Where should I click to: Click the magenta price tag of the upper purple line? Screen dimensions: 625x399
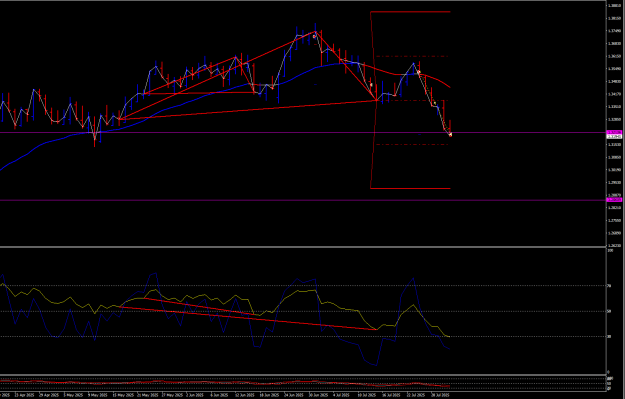point(614,132)
